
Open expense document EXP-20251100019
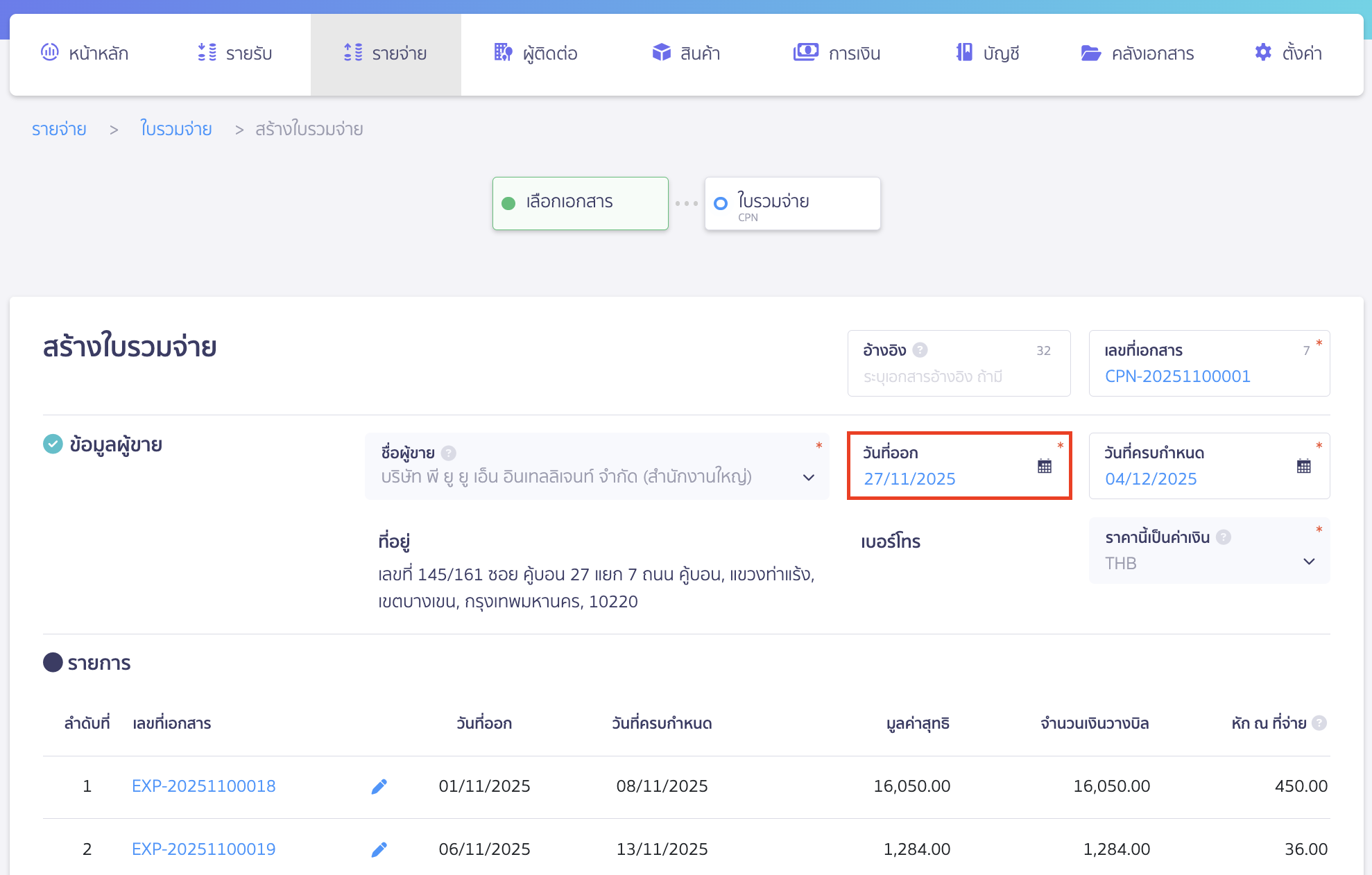click(203, 849)
